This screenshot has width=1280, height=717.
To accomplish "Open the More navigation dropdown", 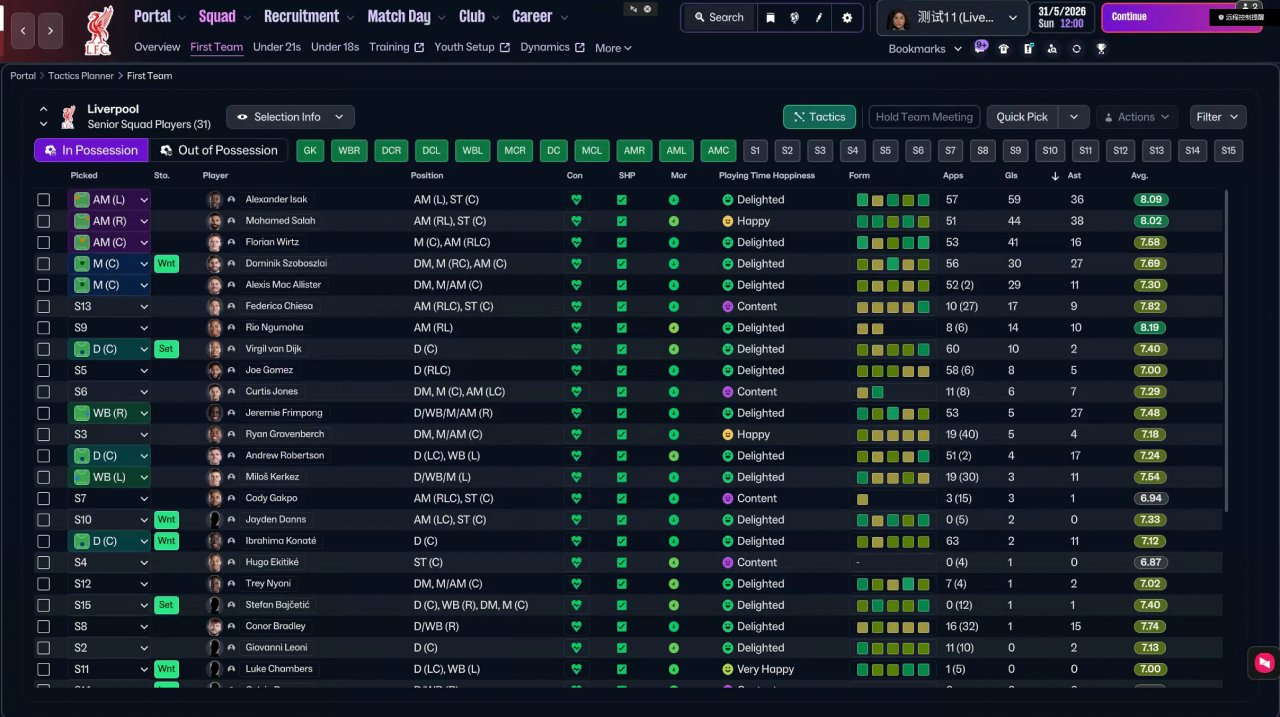I will pos(613,48).
